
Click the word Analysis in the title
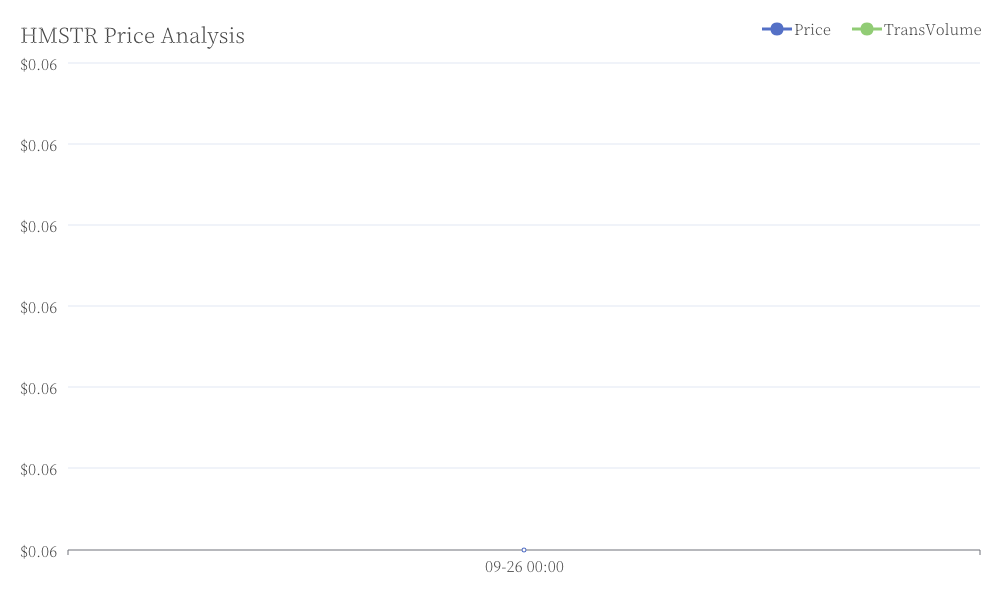coord(203,36)
